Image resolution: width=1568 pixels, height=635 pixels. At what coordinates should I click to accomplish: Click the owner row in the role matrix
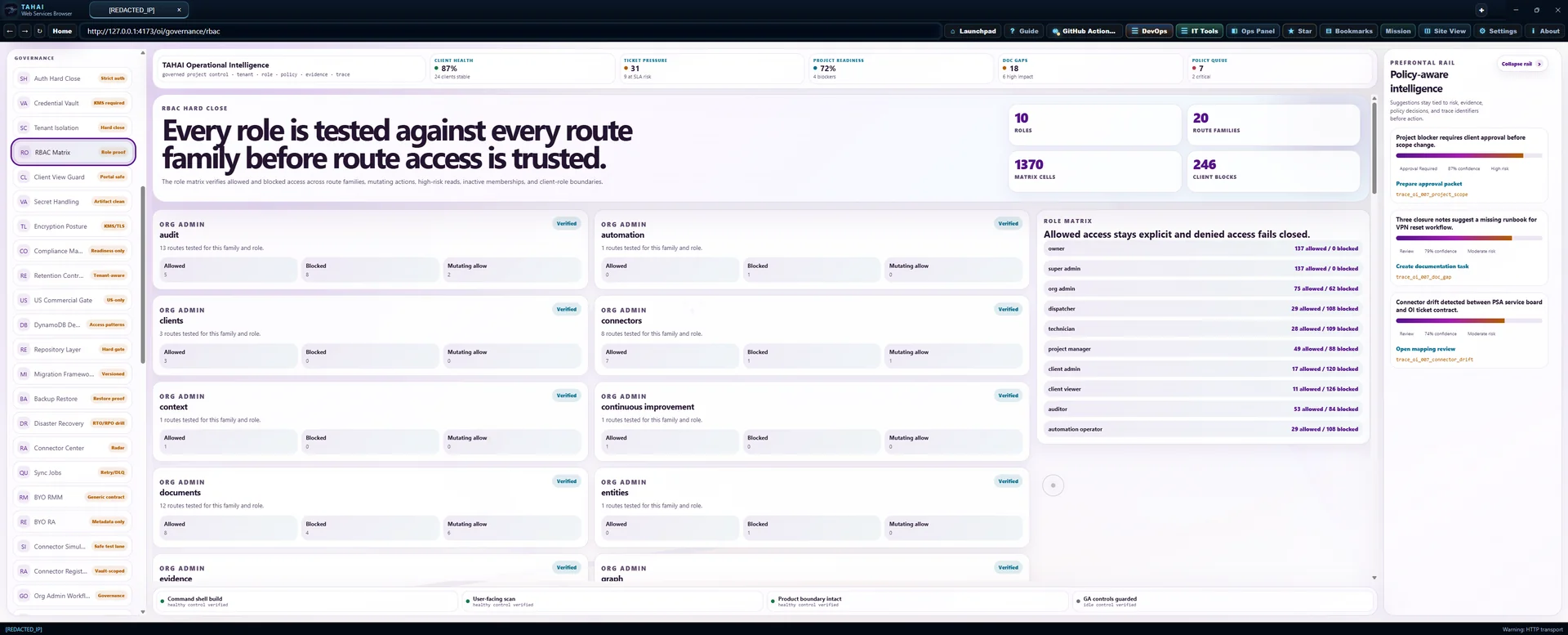[1203, 248]
